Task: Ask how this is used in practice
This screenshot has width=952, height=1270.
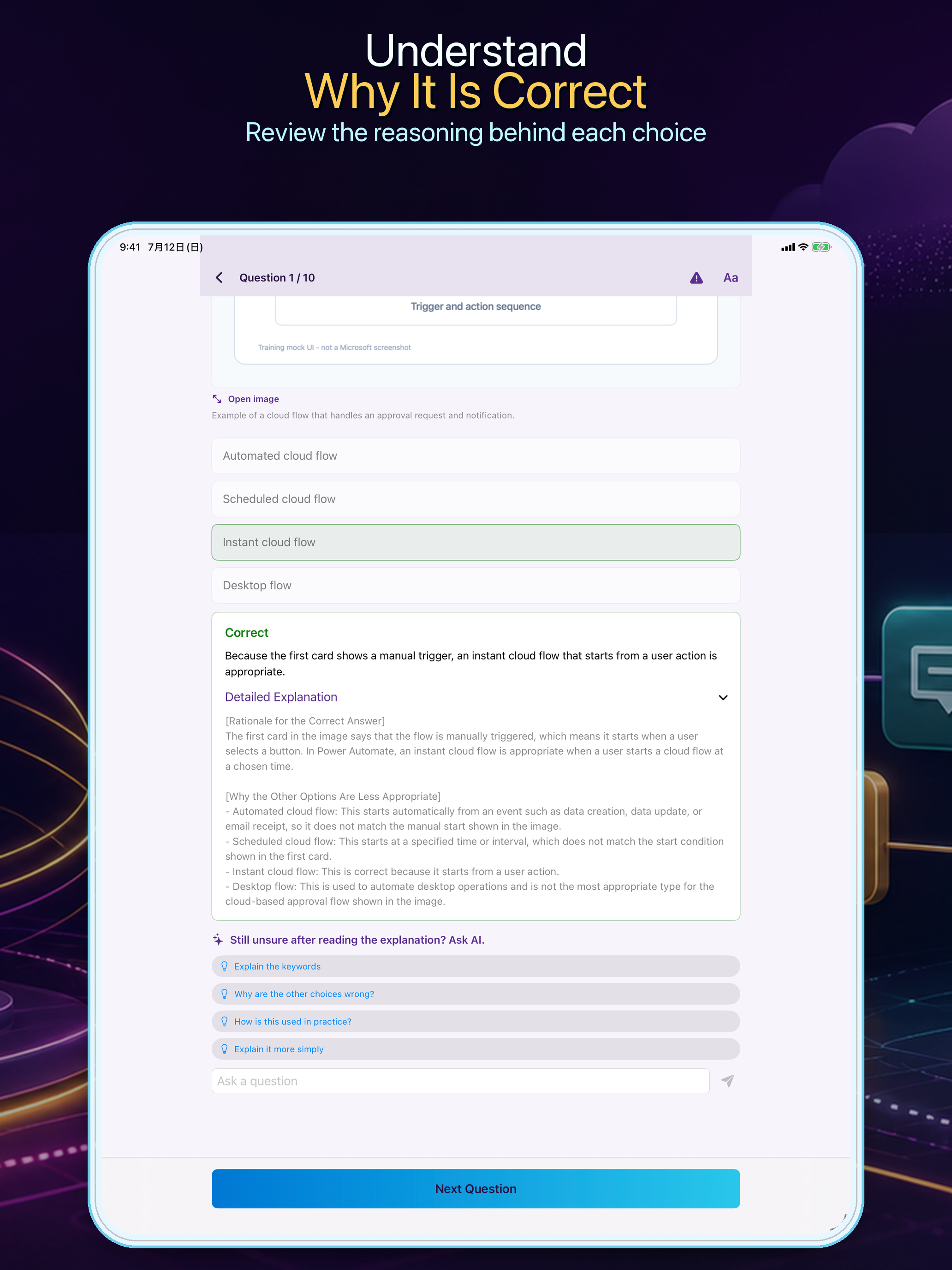Action: [x=476, y=1021]
